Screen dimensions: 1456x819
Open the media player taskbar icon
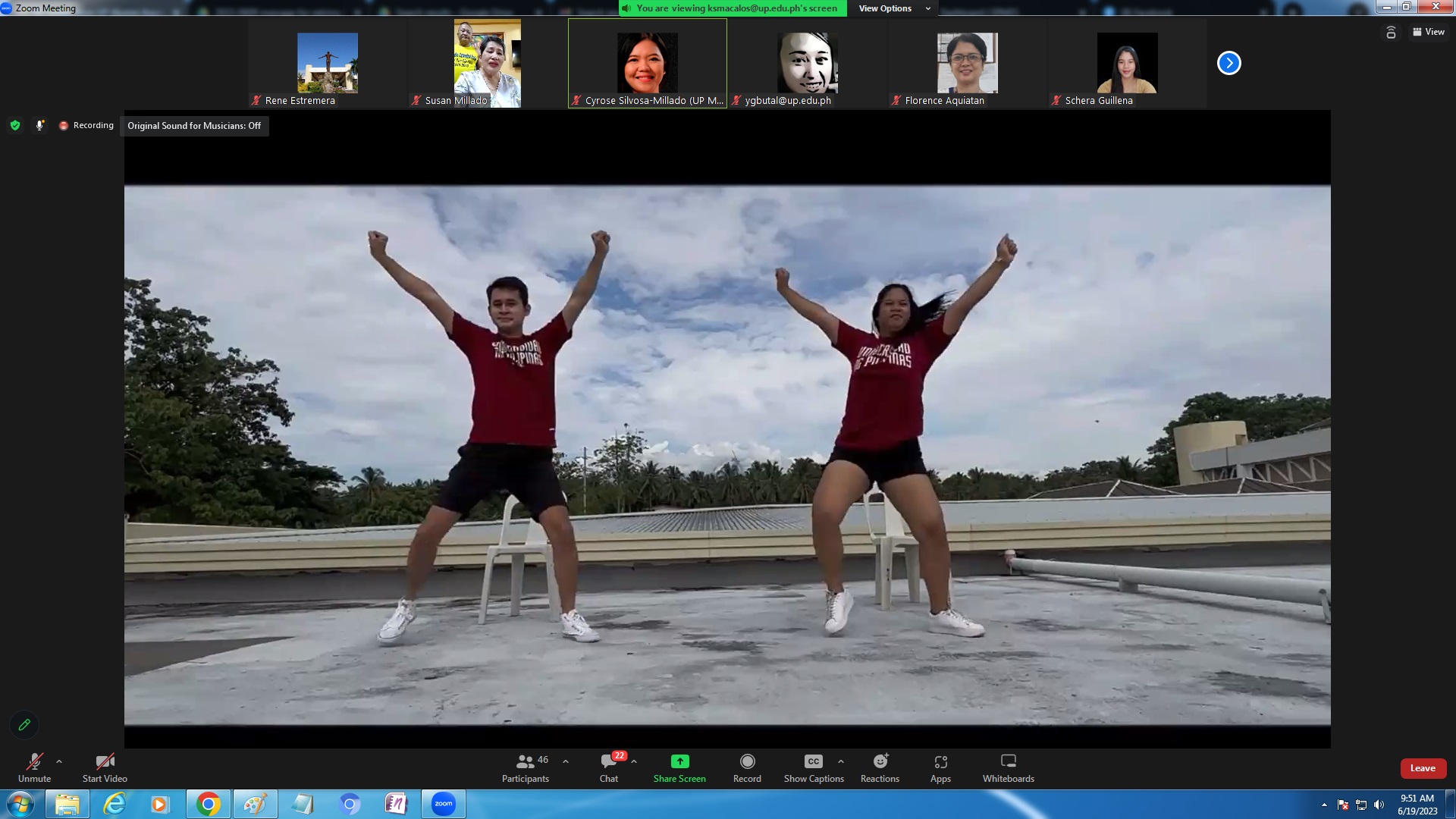160,804
